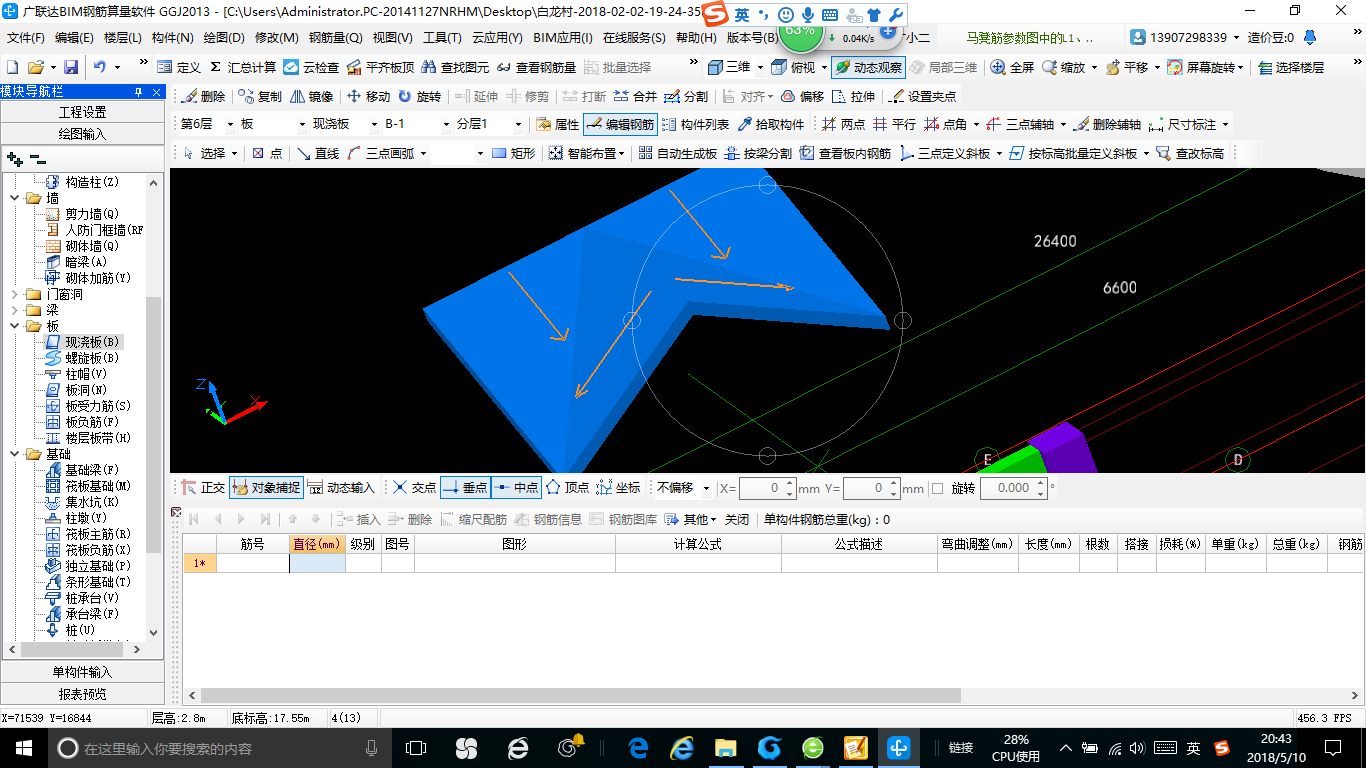Toggle 编辑钢筋 edit rebar mode
The width and height of the screenshot is (1366, 768).
point(621,124)
